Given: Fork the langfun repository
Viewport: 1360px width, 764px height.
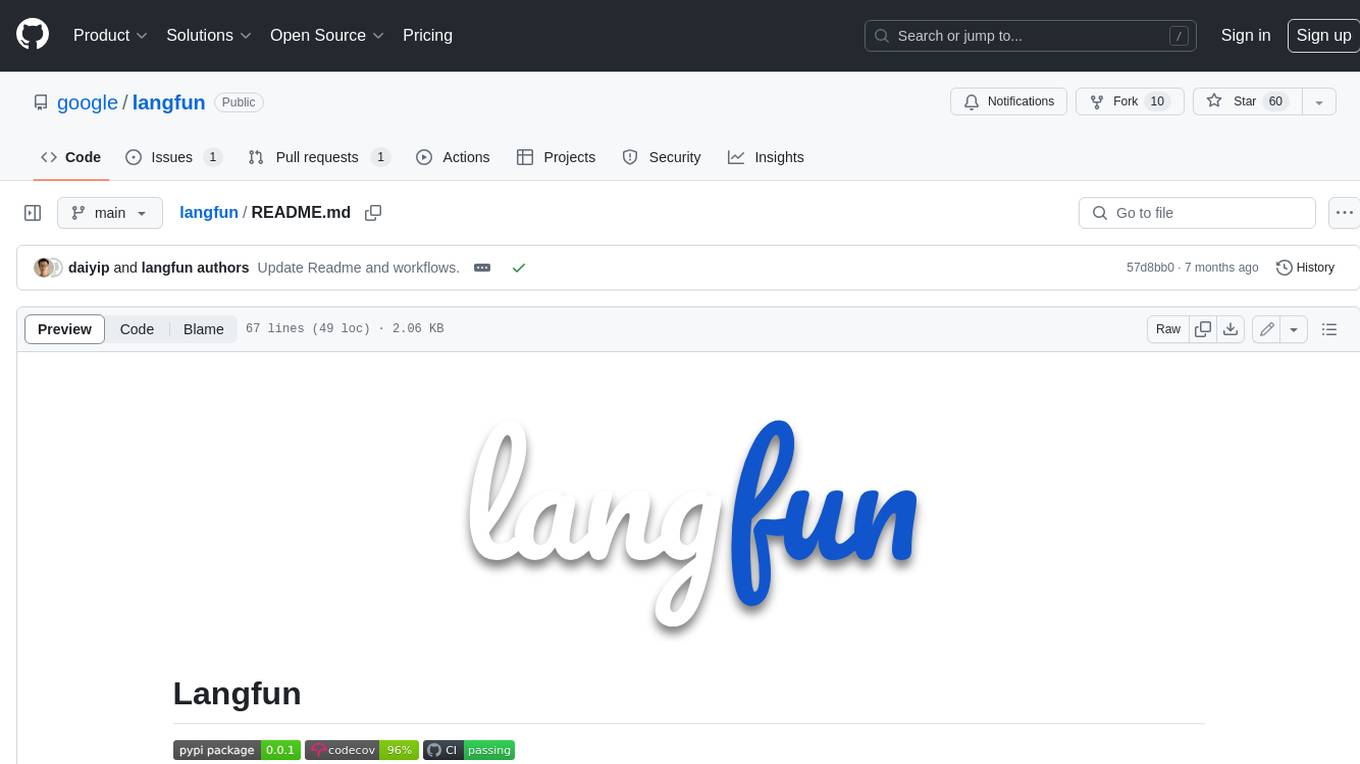Looking at the screenshot, I should (1129, 102).
